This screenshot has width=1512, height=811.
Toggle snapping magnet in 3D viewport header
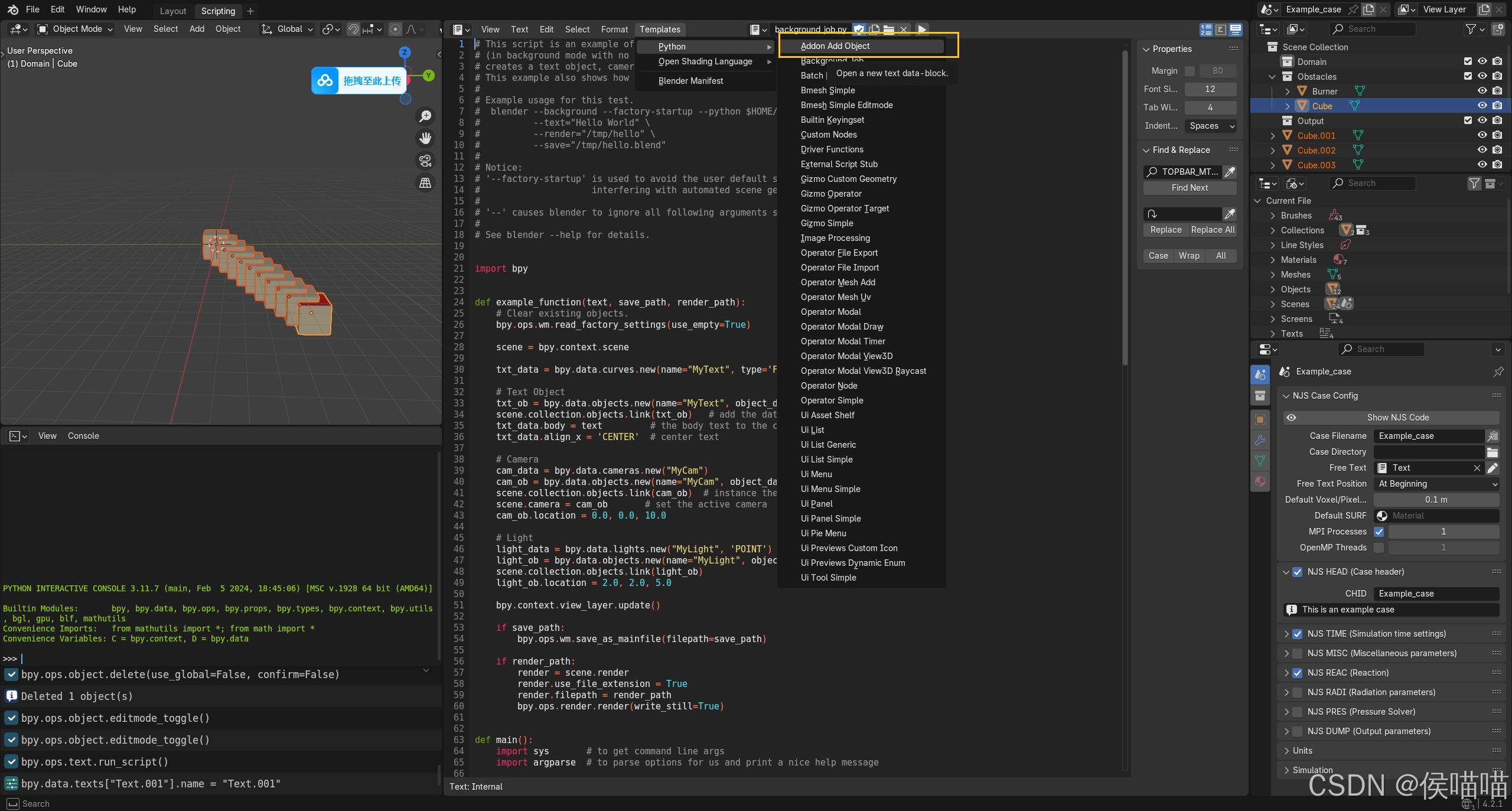click(x=353, y=29)
